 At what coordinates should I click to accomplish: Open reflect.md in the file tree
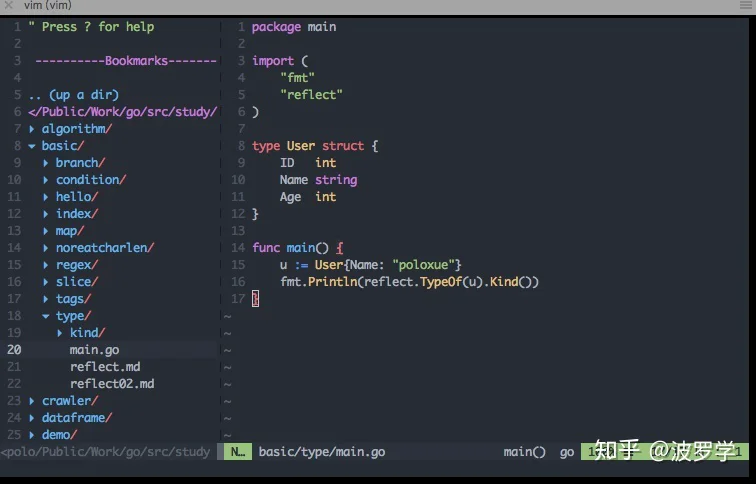pos(105,366)
